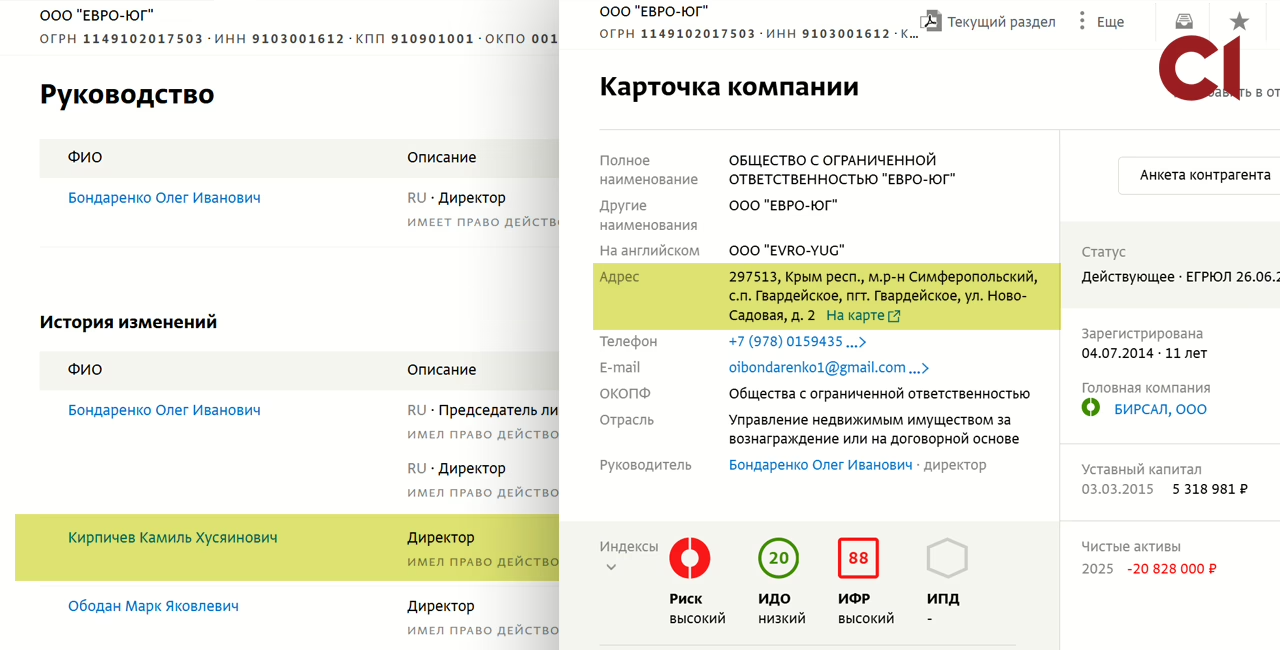This screenshot has height=650, width=1280.
Task: Click the English name ООО "EVRO-YUG"
Action: [x=787, y=251]
